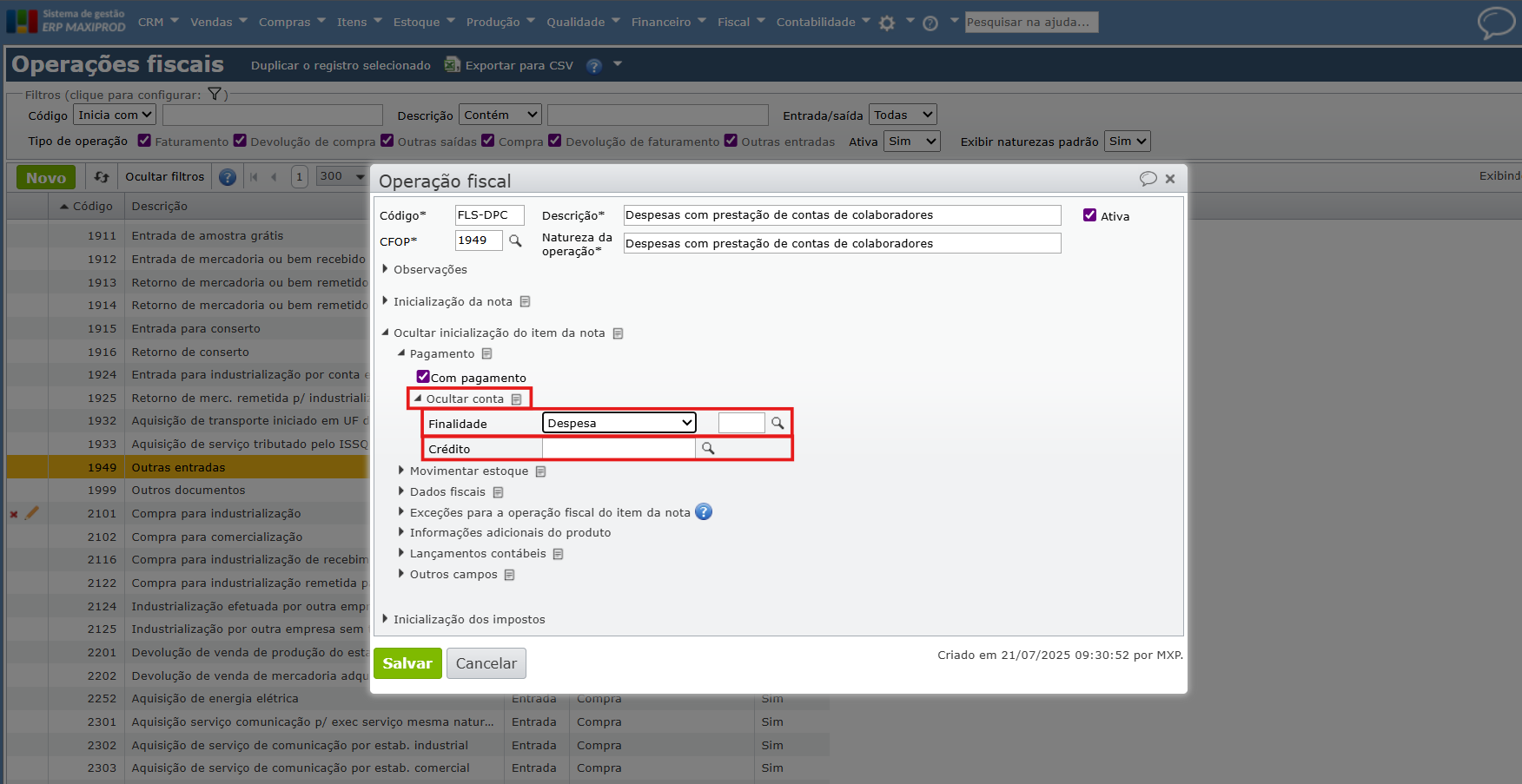The width and height of the screenshot is (1522, 784).
Task: Click the Cancelar button
Action: click(x=486, y=663)
